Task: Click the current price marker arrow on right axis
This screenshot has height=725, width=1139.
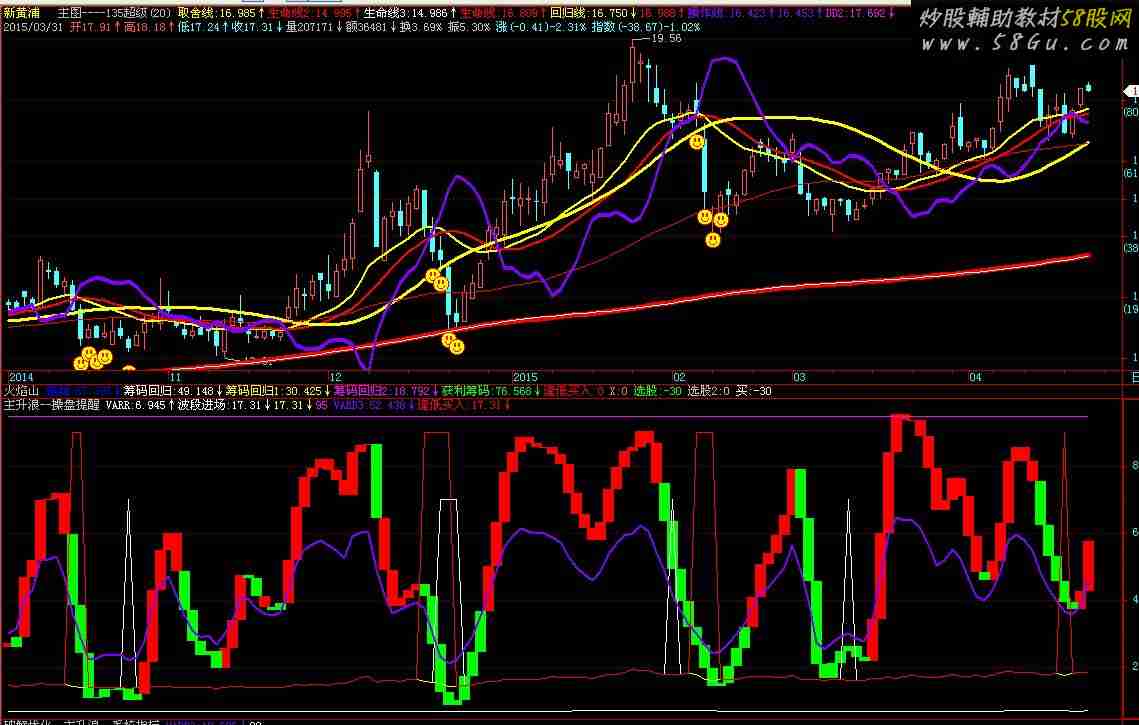Action: 1131,92
